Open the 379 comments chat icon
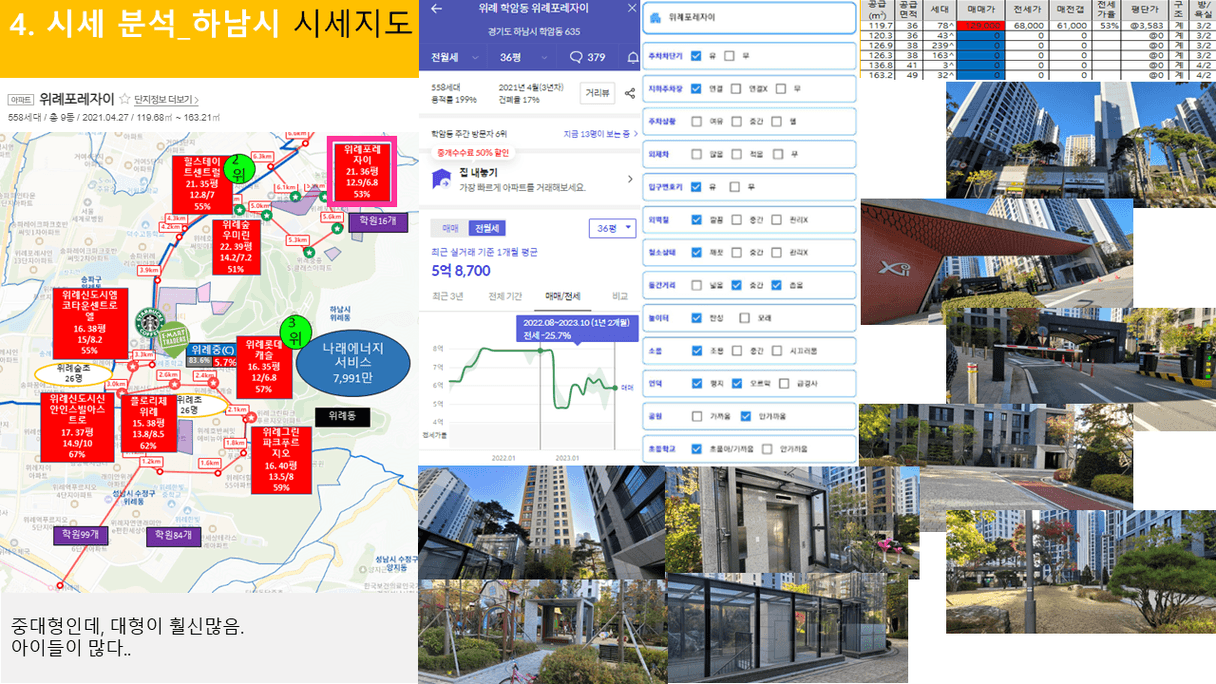1216x684 pixels. click(x=576, y=57)
